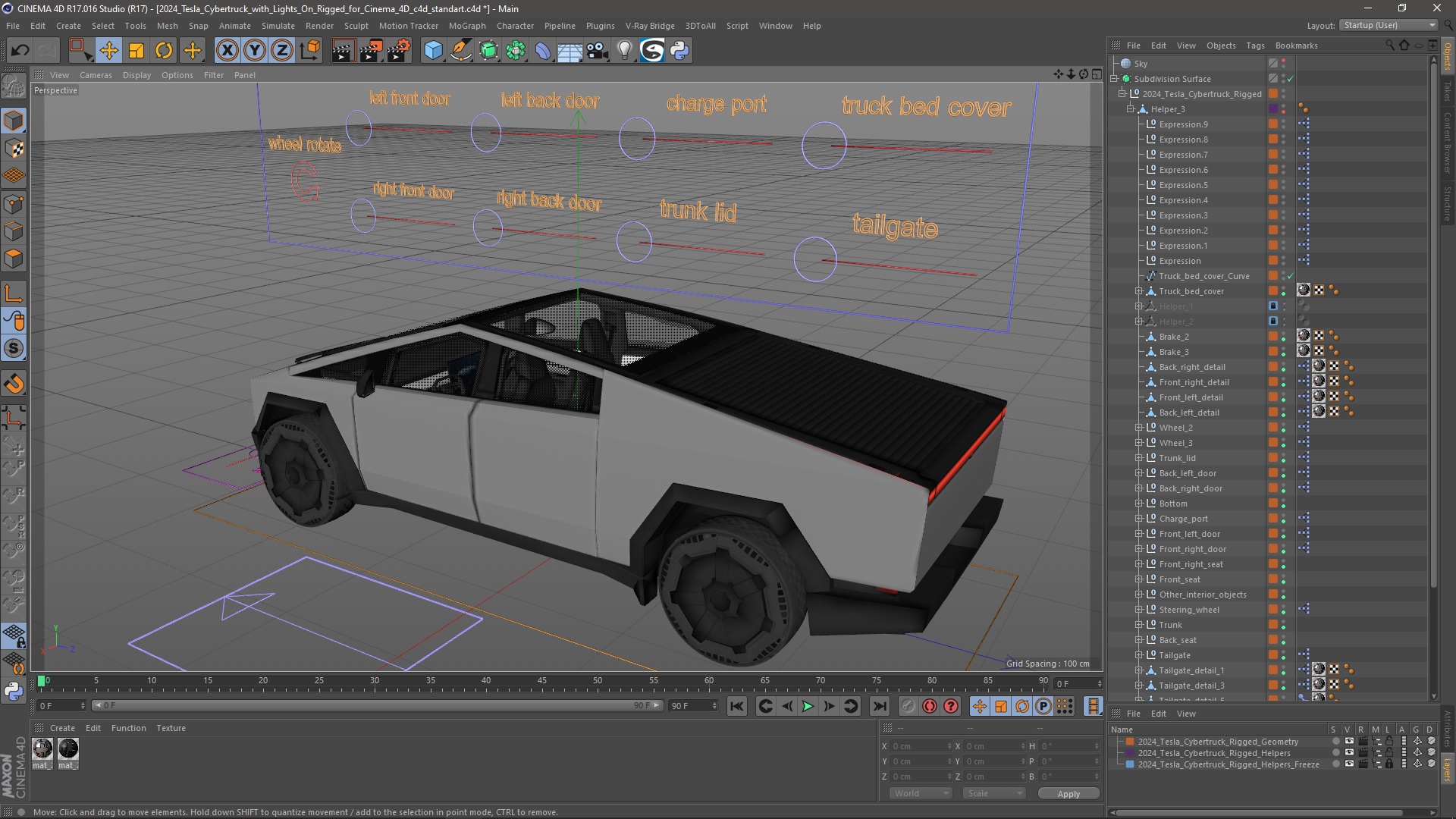Toggle visibility of Rigged_Geometry layer
1456x819 pixels.
click(1349, 742)
